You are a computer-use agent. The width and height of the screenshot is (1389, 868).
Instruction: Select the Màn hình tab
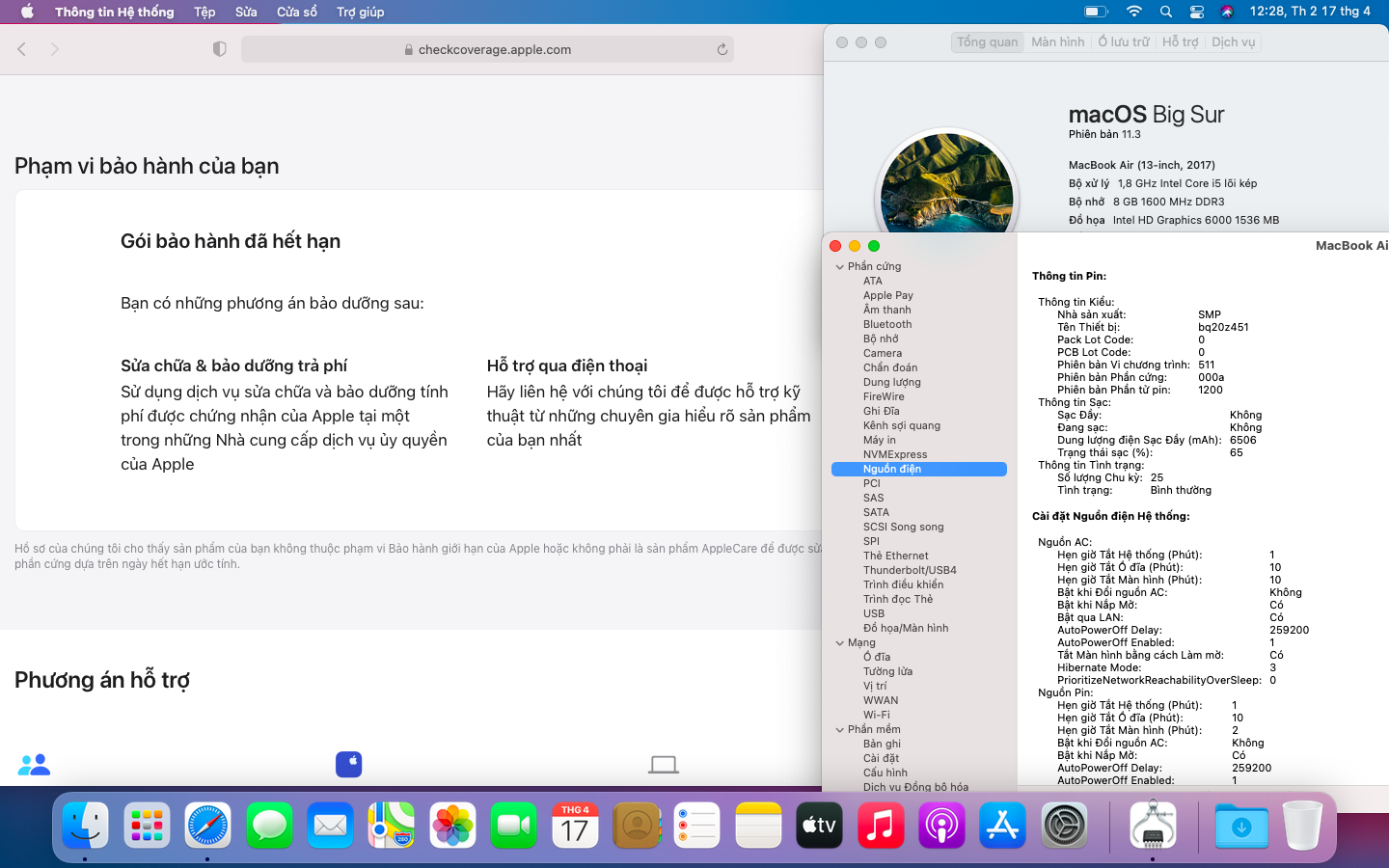(1057, 42)
